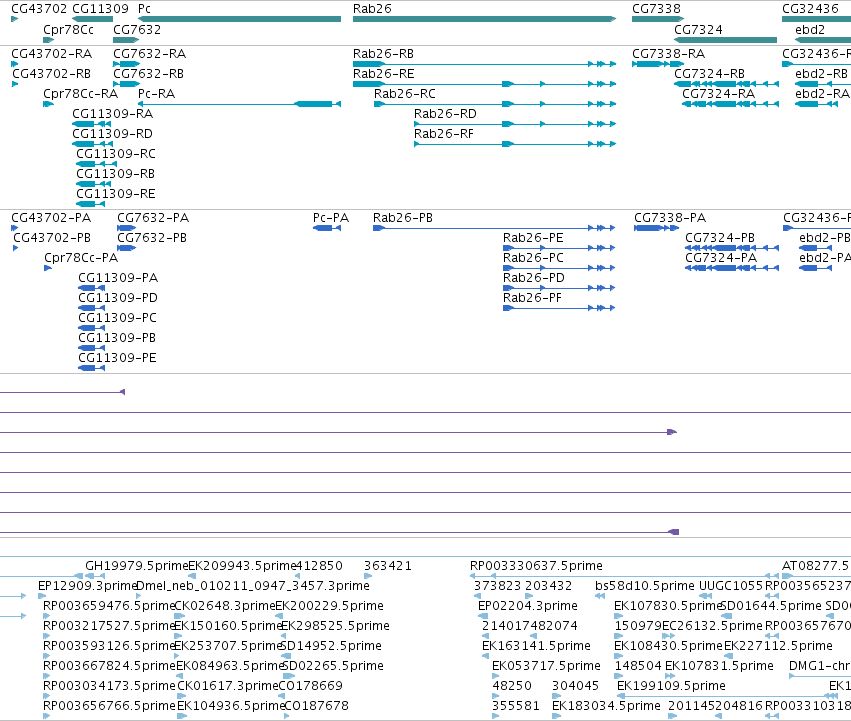Image resolution: width=851 pixels, height=721 pixels.
Task: Select the EP12909.3prime feature
Action: pos(87,586)
